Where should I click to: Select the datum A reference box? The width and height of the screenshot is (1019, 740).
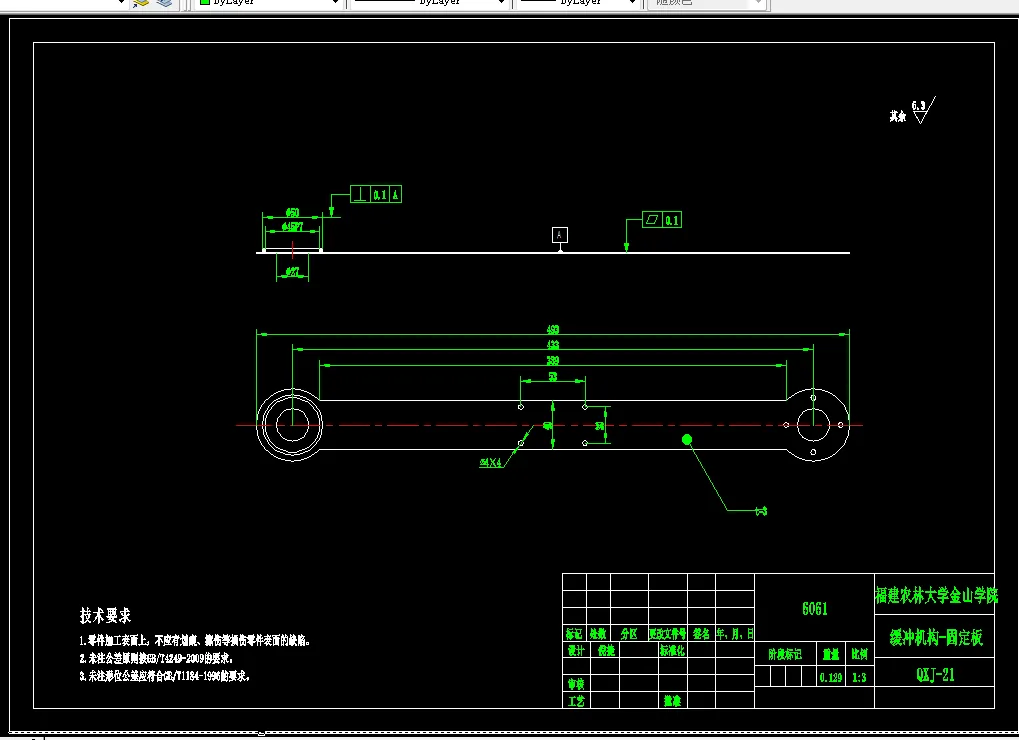(x=560, y=235)
